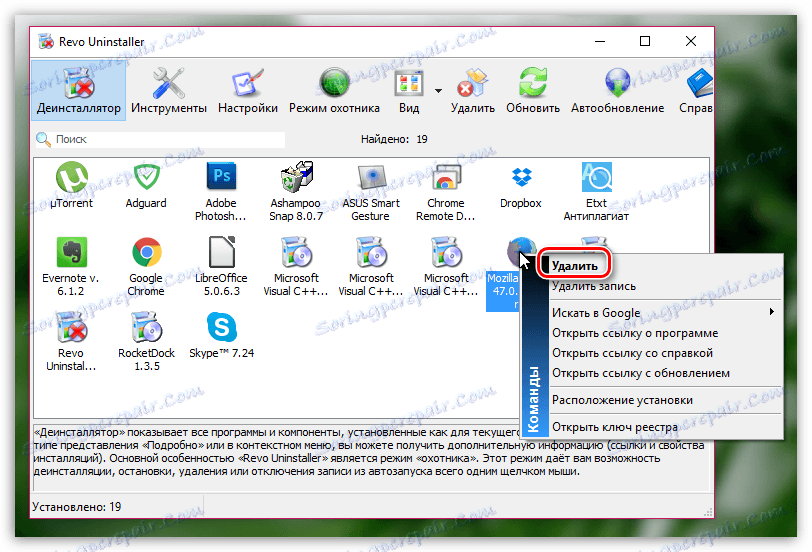
Task: Click the Удалить toolbar icon
Action: (472, 91)
